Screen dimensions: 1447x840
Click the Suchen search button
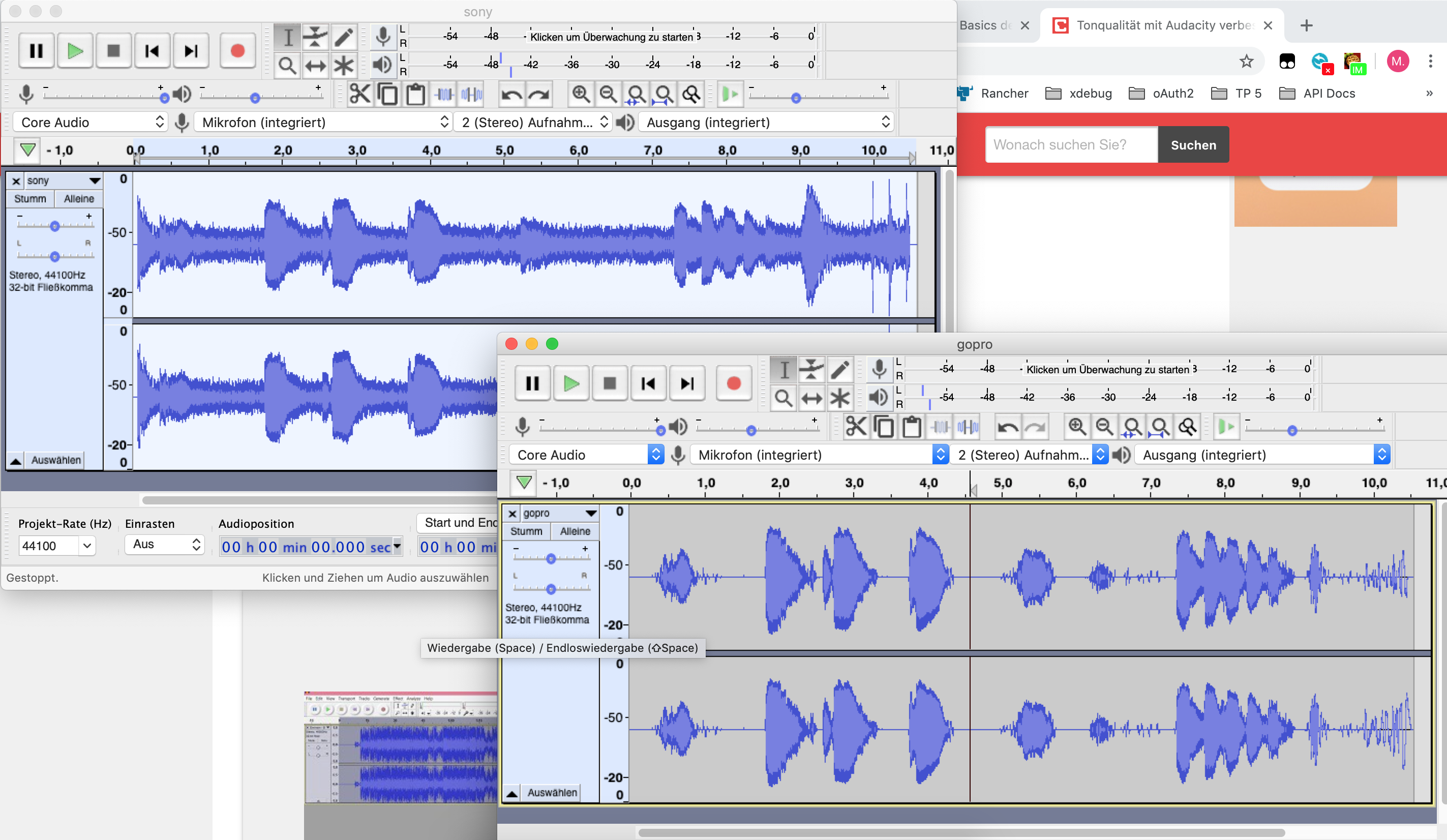(1193, 145)
